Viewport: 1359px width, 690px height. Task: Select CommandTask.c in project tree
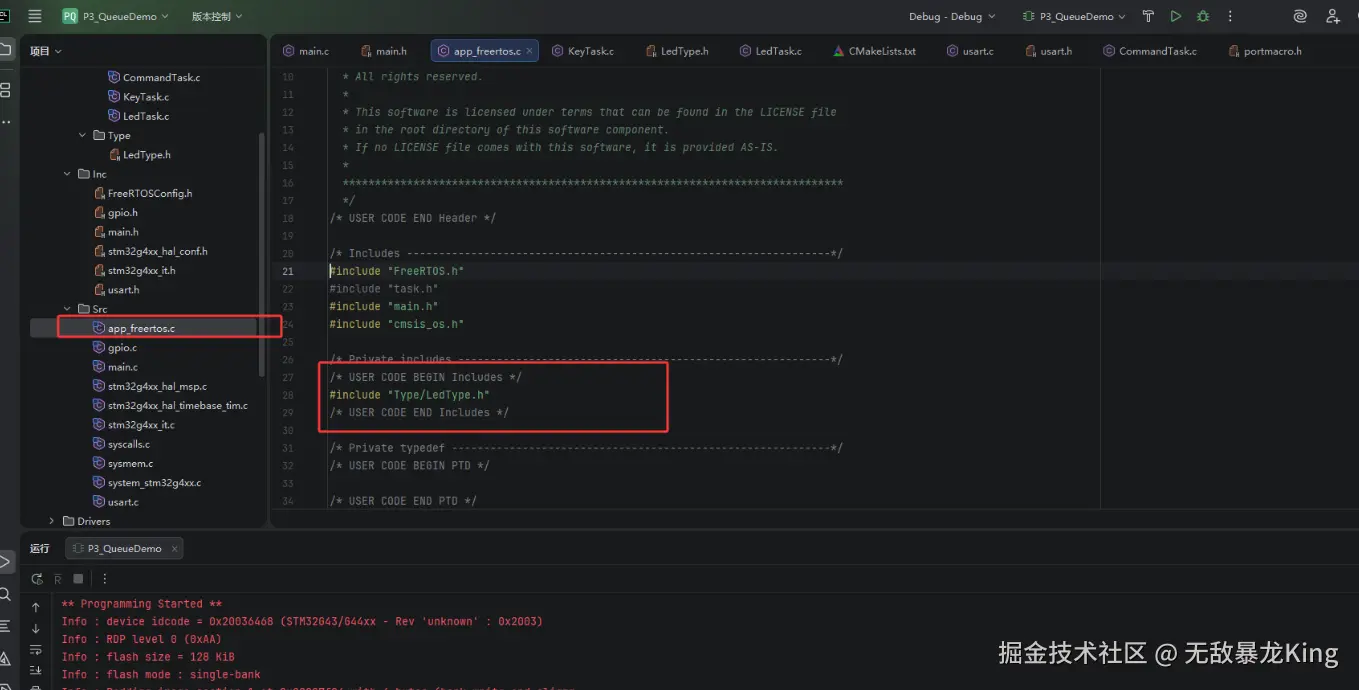[x=154, y=77]
